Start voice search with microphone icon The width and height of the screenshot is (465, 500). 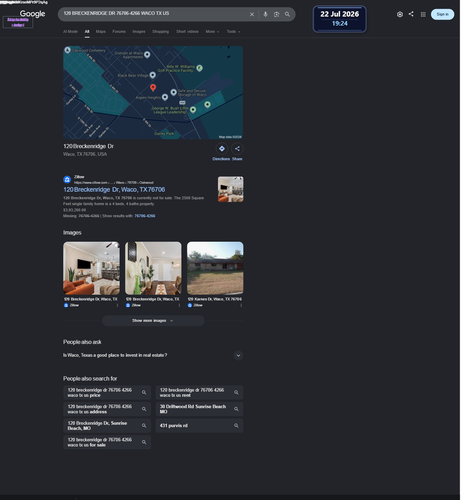point(265,14)
